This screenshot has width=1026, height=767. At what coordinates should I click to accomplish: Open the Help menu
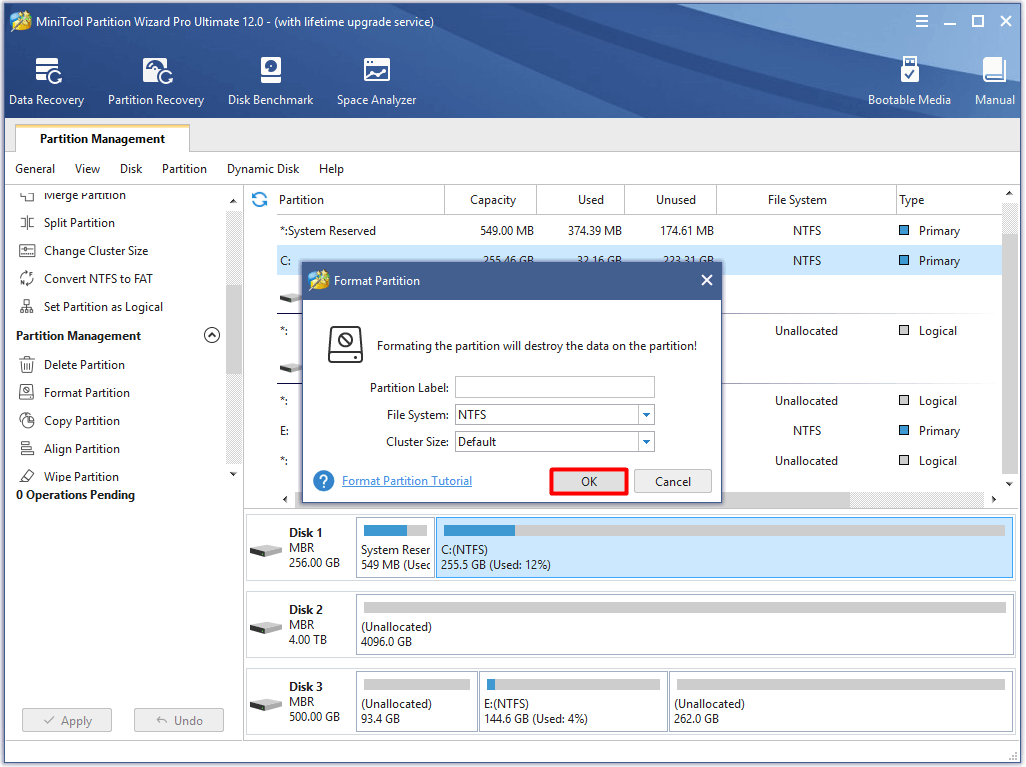point(331,169)
